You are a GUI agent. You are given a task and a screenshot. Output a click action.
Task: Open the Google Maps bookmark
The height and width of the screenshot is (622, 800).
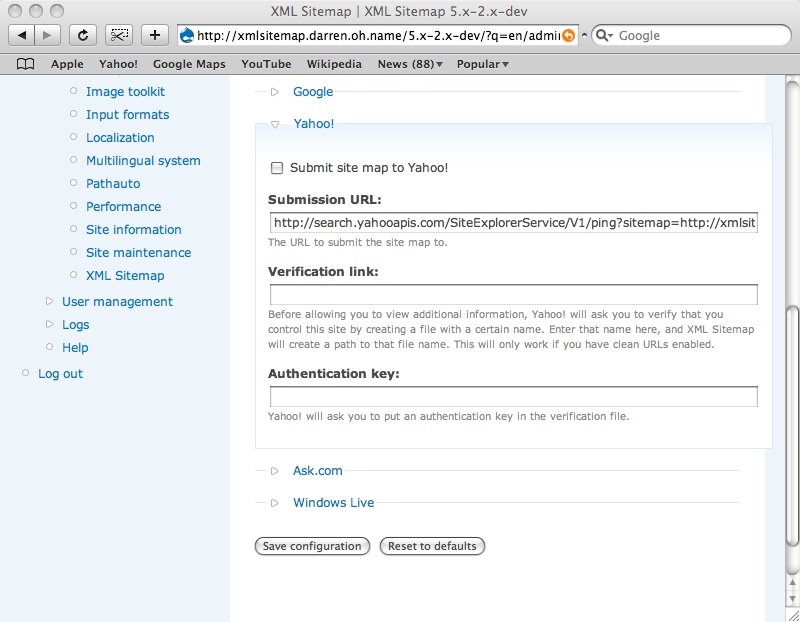coord(189,64)
